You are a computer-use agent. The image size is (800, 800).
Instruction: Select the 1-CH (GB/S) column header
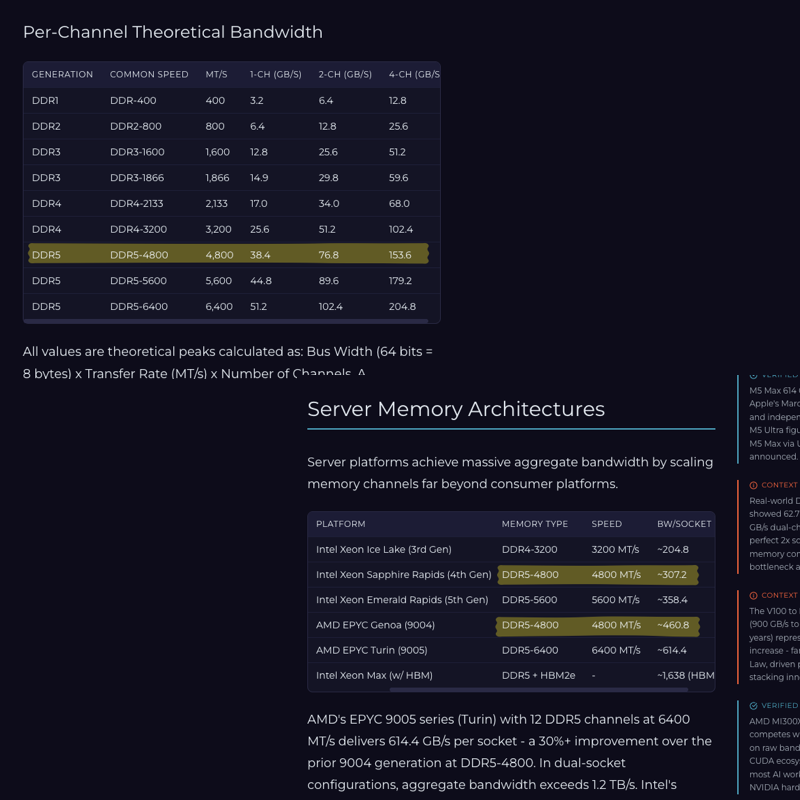(276, 74)
